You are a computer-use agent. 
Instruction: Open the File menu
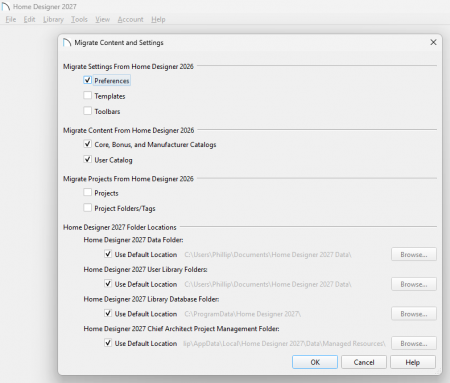[x=11, y=19]
